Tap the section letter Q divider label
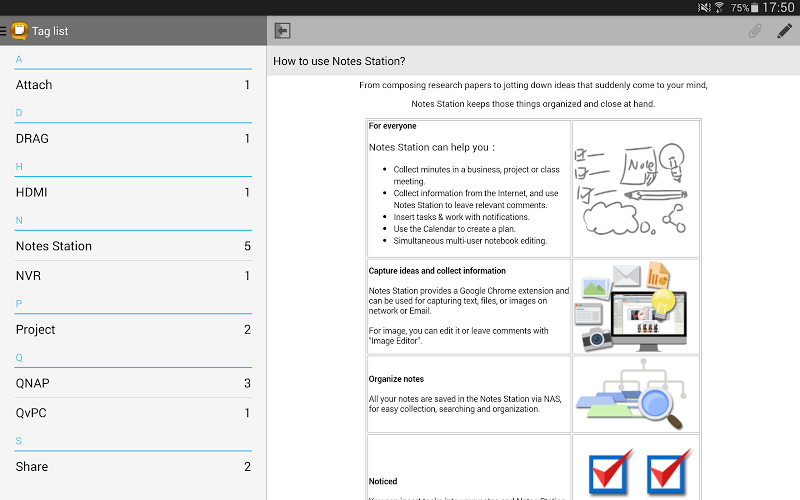 (x=19, y=358)
